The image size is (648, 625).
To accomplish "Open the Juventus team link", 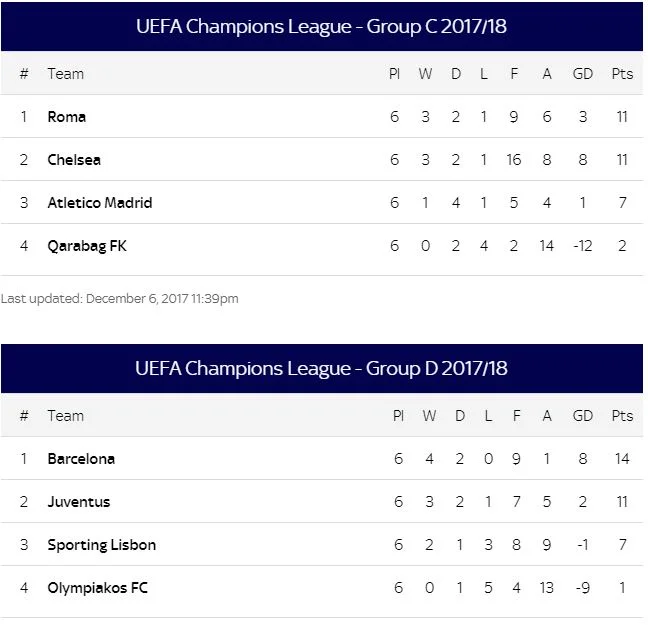I will (79, 502).
